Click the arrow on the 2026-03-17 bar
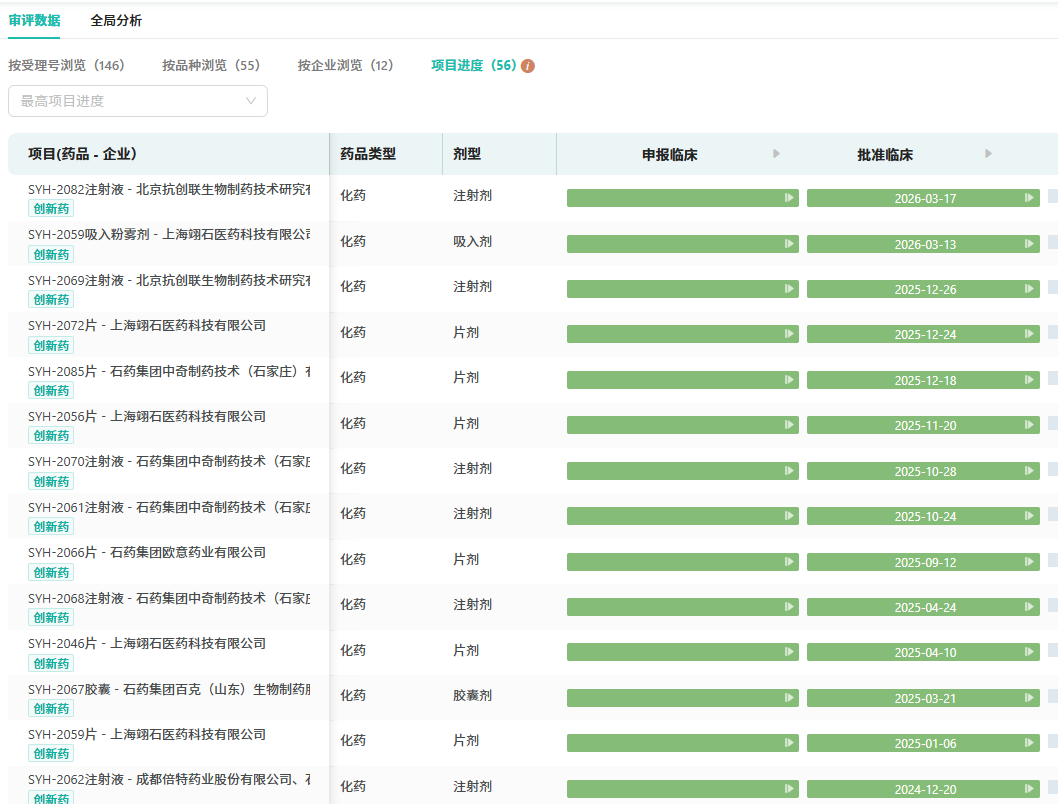 1029,198
